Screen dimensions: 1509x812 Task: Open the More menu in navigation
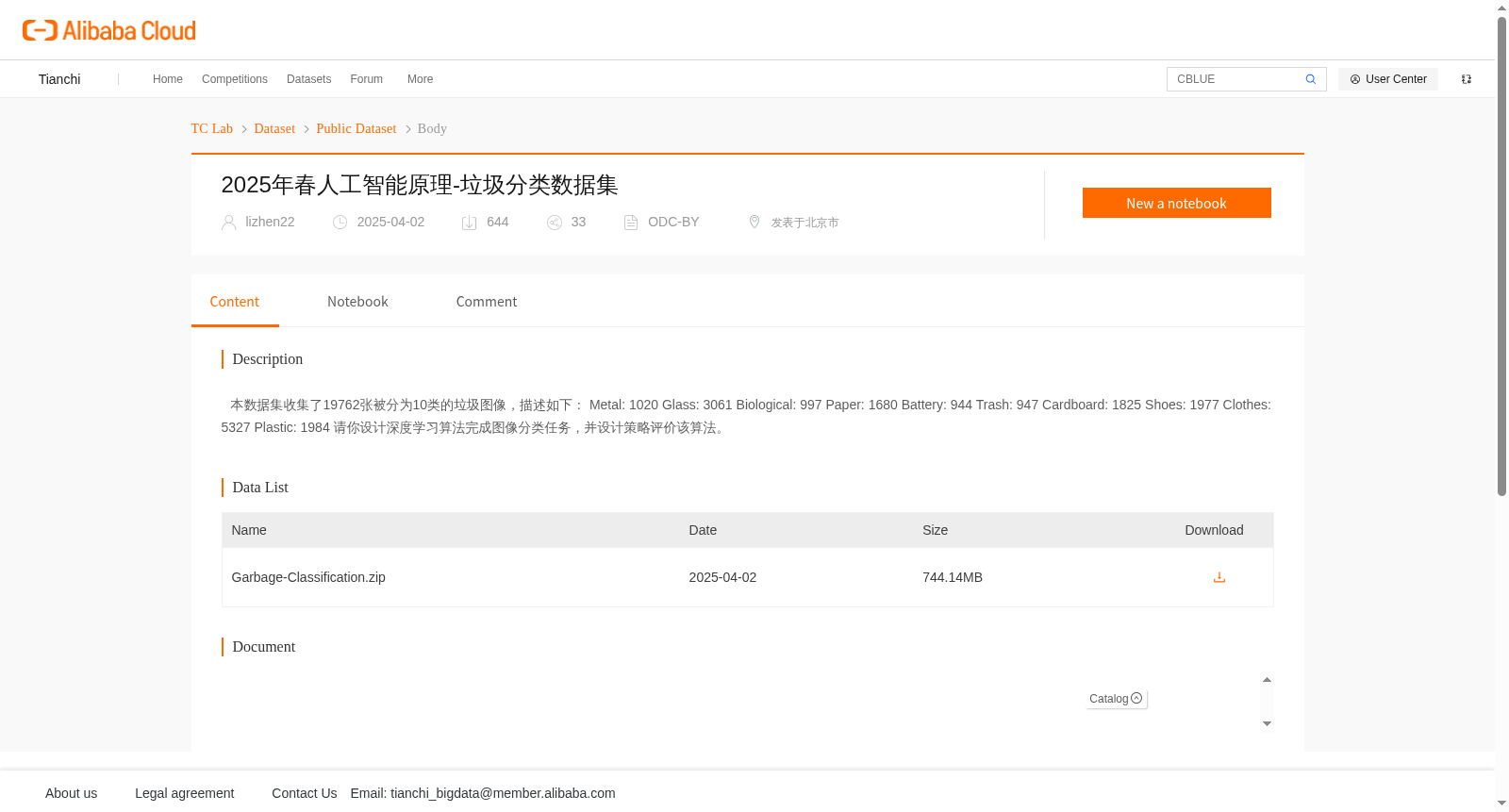point(421,79)
